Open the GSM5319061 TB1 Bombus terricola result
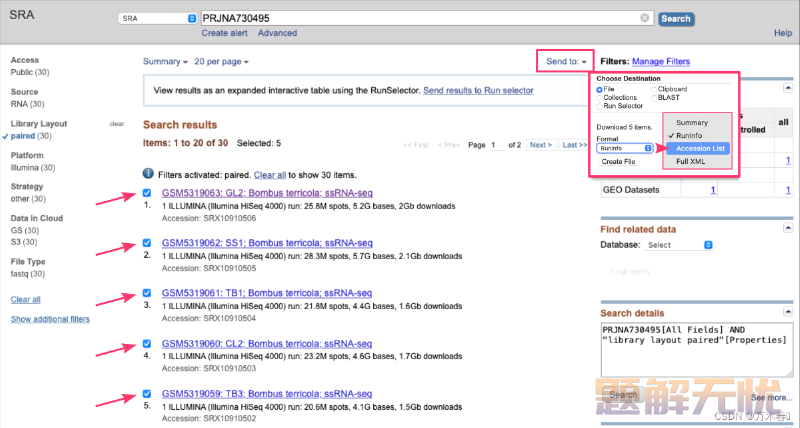 click(267, 293)
